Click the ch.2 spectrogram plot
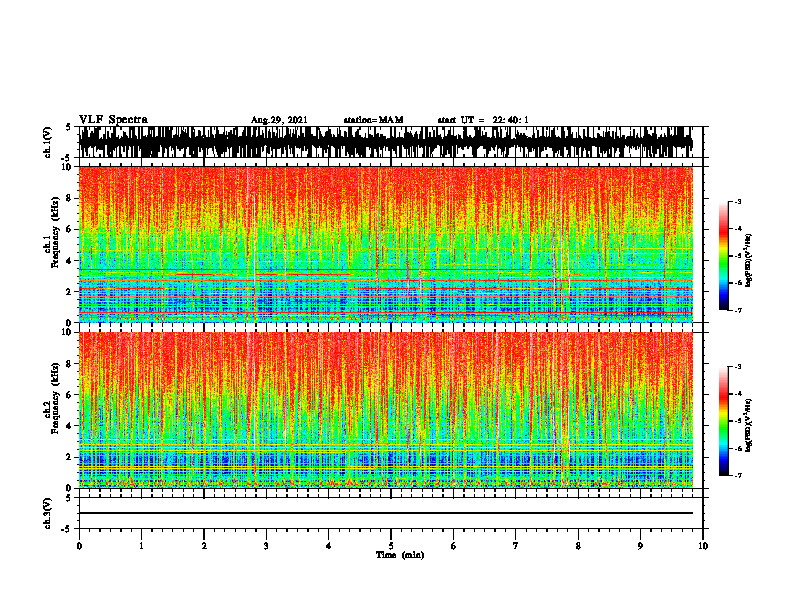This screenshot has height=612, width=792. click(x=386, y=410)
